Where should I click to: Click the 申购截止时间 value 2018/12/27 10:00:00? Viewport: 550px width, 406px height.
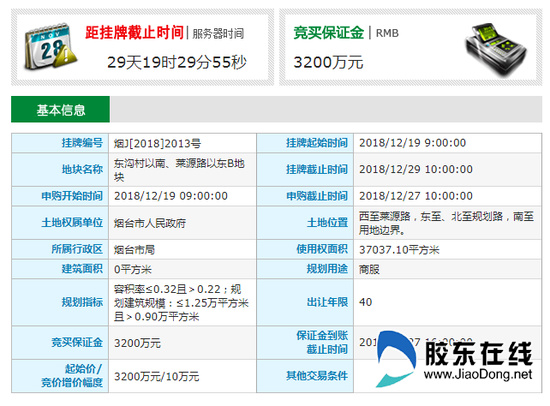tap(416, 196)
